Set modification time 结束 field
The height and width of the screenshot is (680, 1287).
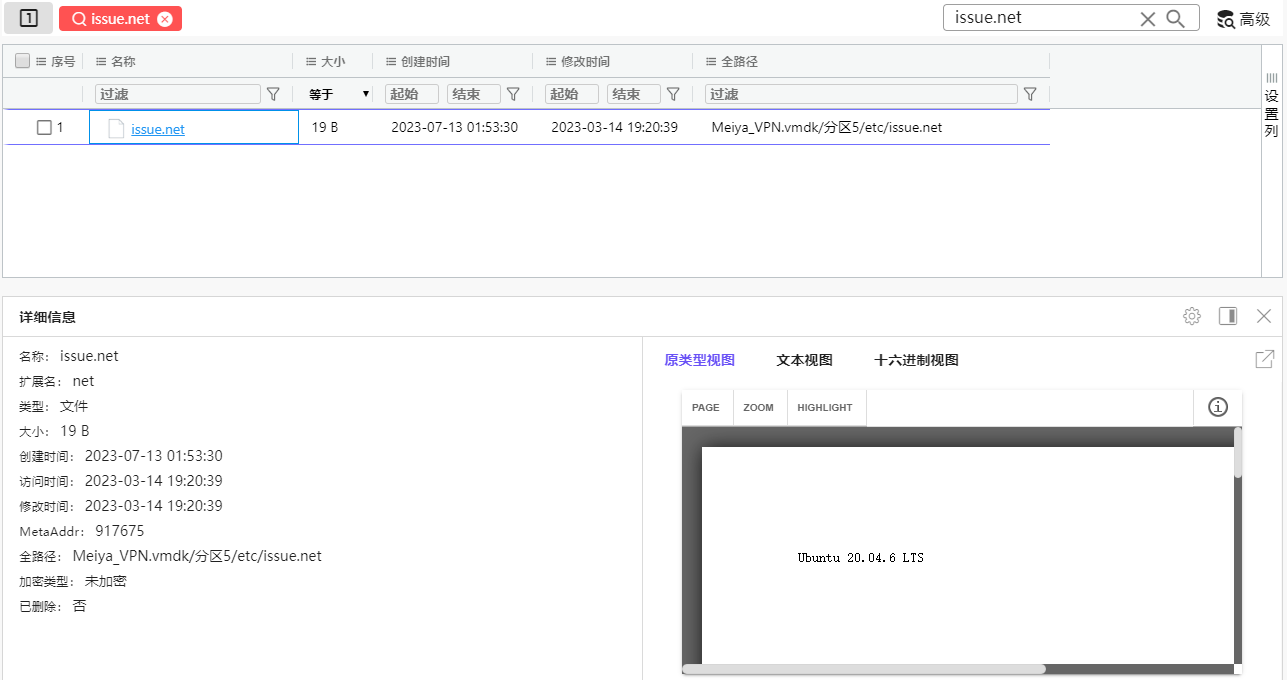(634, 94)
